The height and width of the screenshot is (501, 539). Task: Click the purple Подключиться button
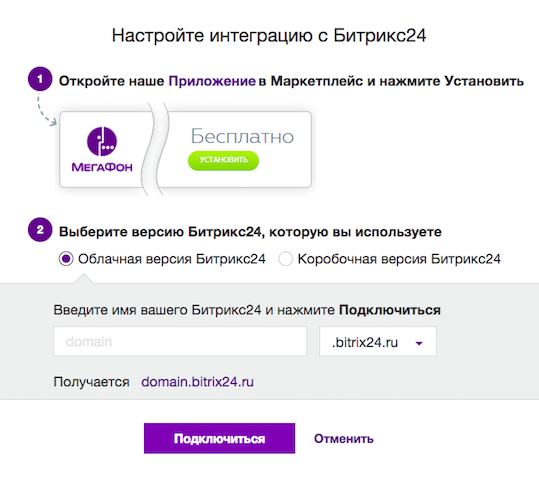(x=219, y=438)
